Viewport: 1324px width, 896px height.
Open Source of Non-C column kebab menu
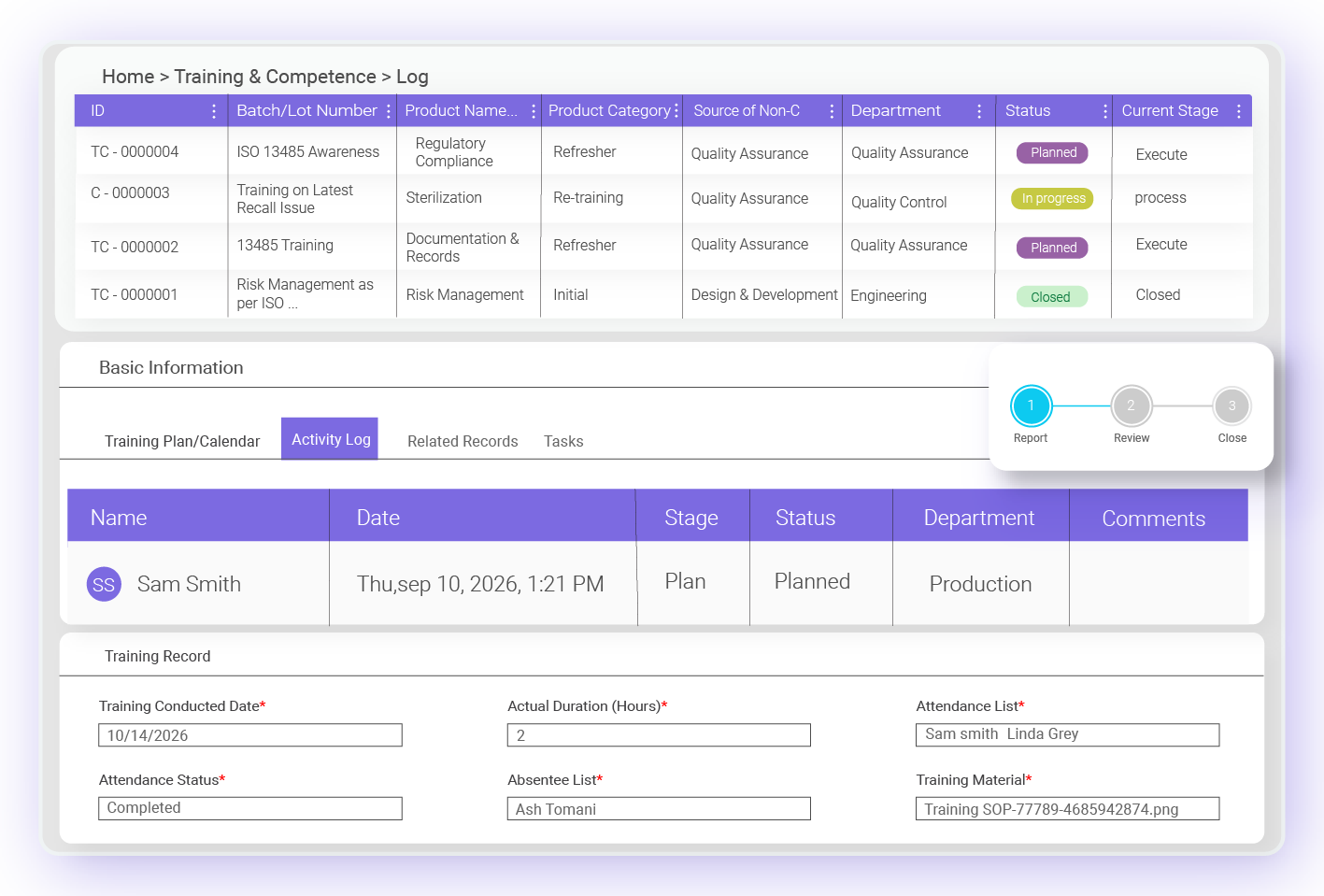pos(832,111)
